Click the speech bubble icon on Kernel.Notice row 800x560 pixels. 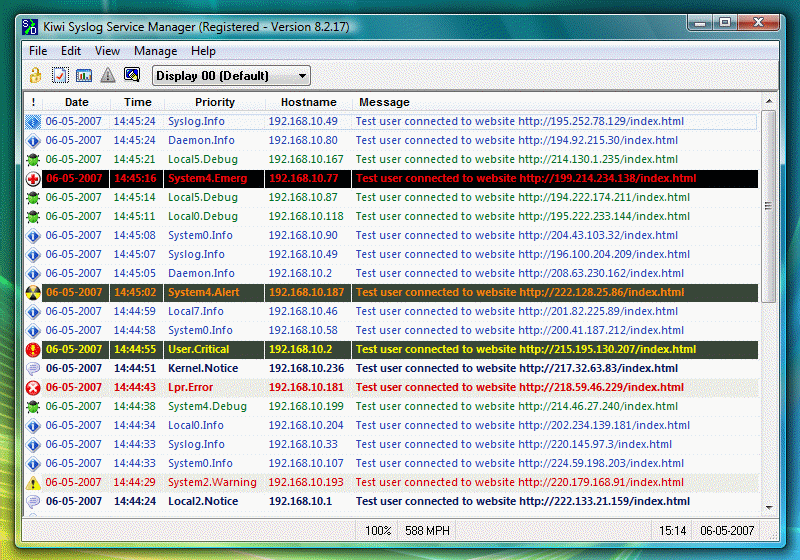click(33, 369)
